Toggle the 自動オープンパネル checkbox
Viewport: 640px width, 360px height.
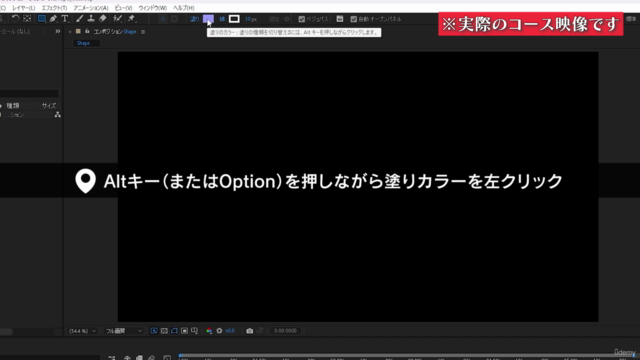[354, 19]
